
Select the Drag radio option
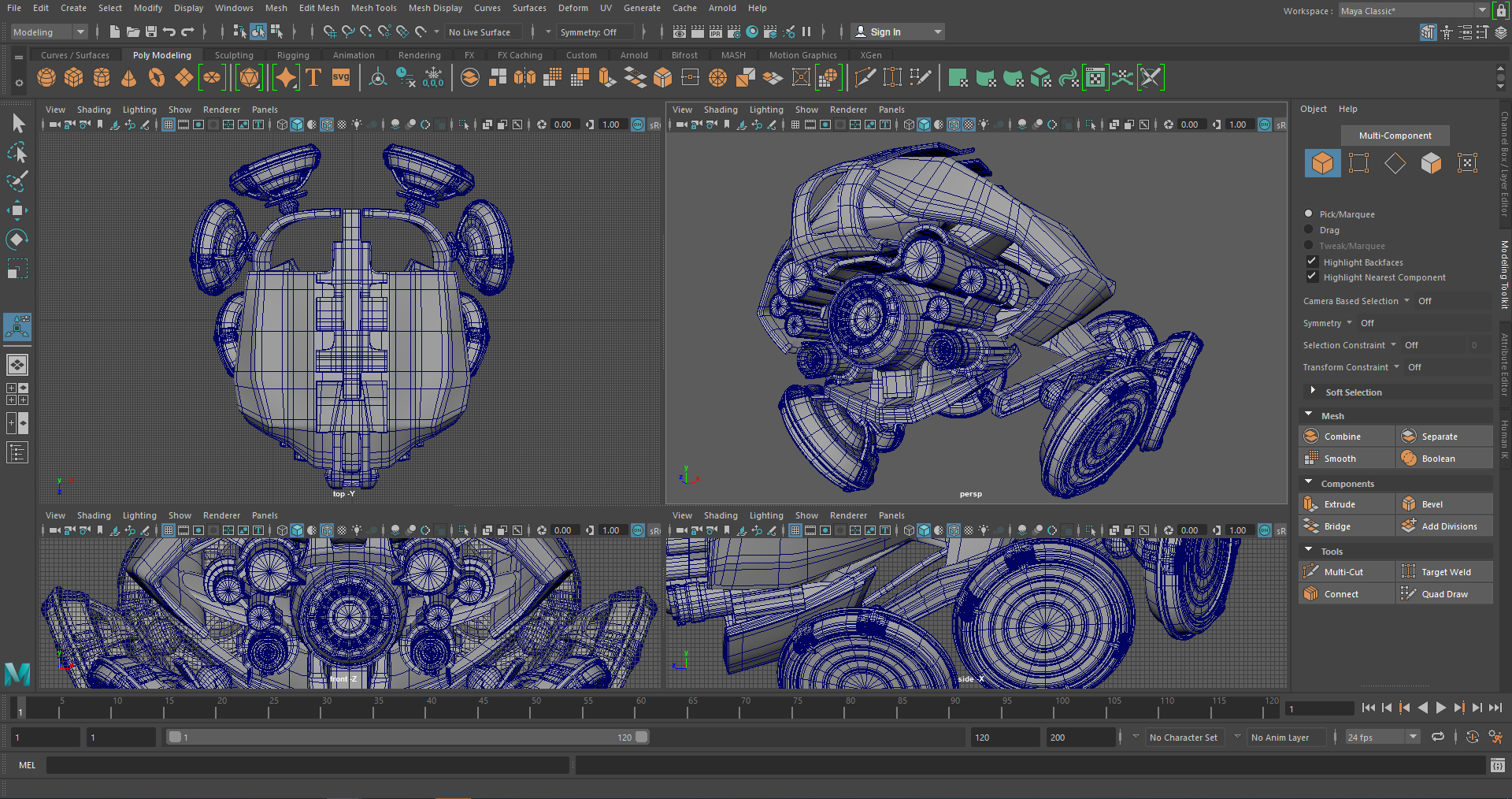[1309, 230]
